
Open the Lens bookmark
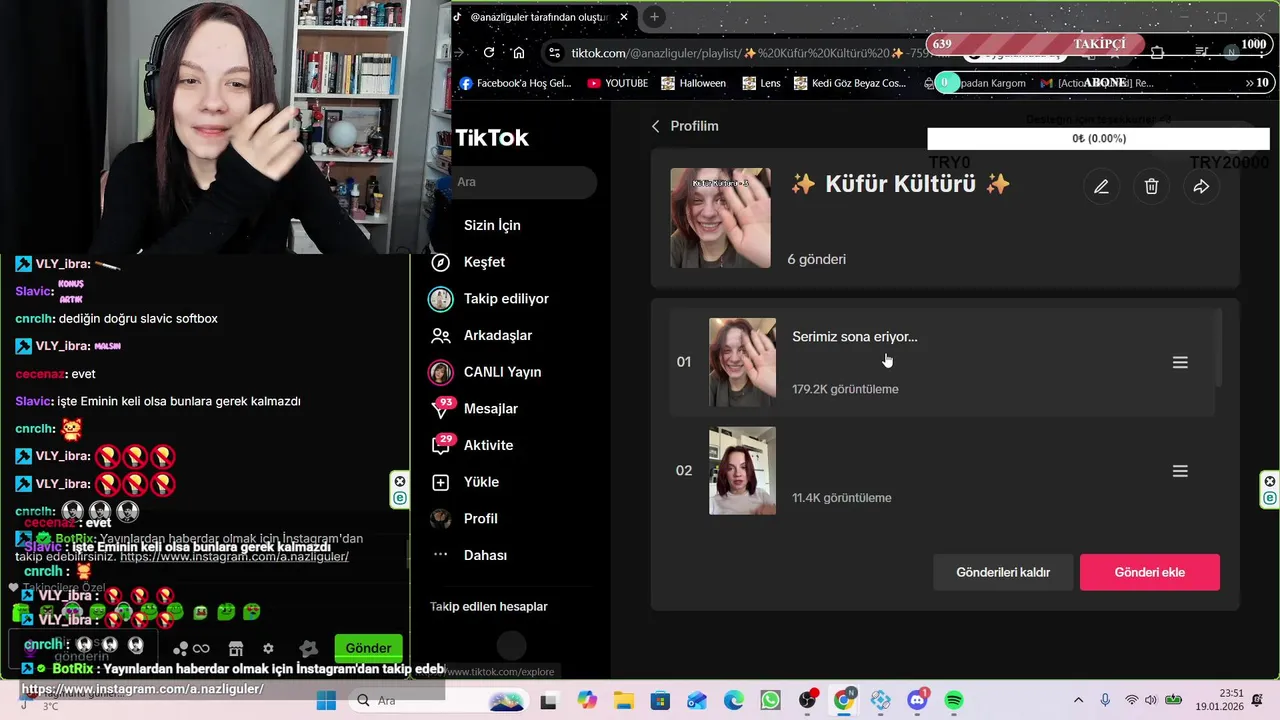point(761,83)
